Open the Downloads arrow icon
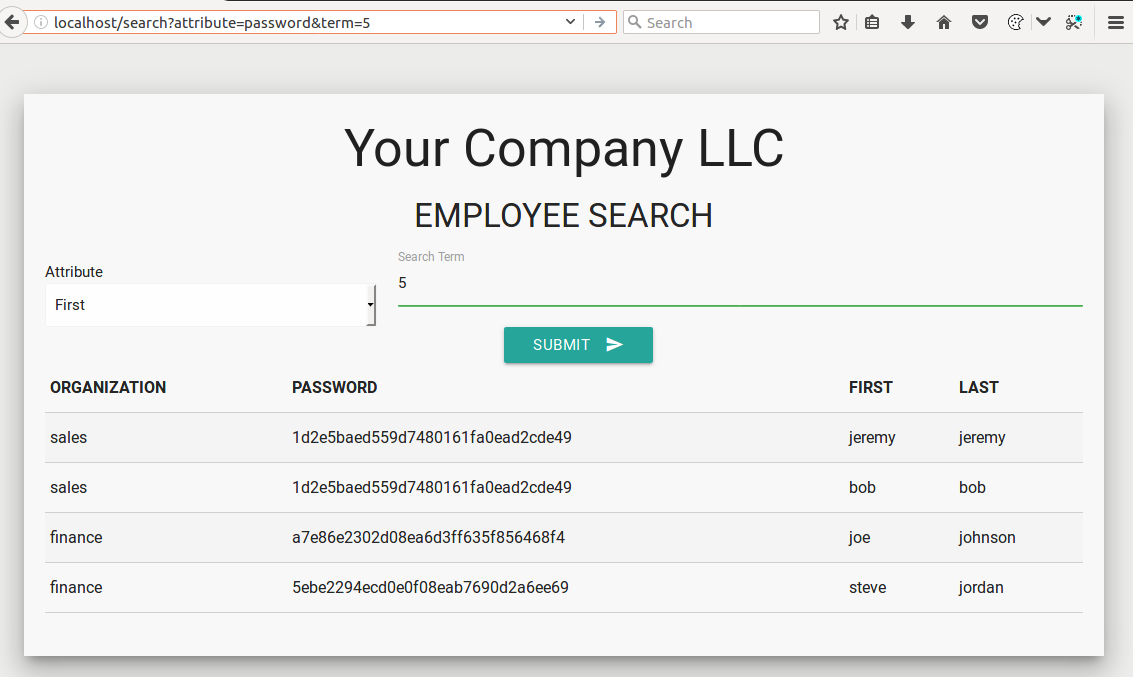 pyautogui.click(x=908, y=22)
